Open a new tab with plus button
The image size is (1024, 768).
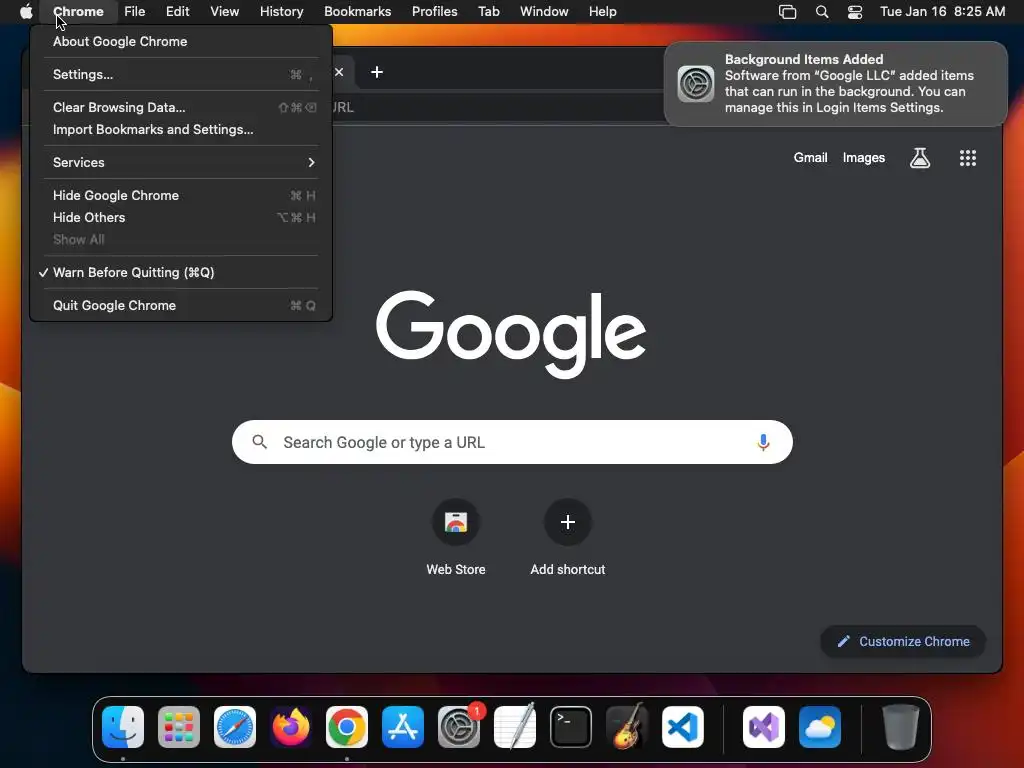point(377,72)
